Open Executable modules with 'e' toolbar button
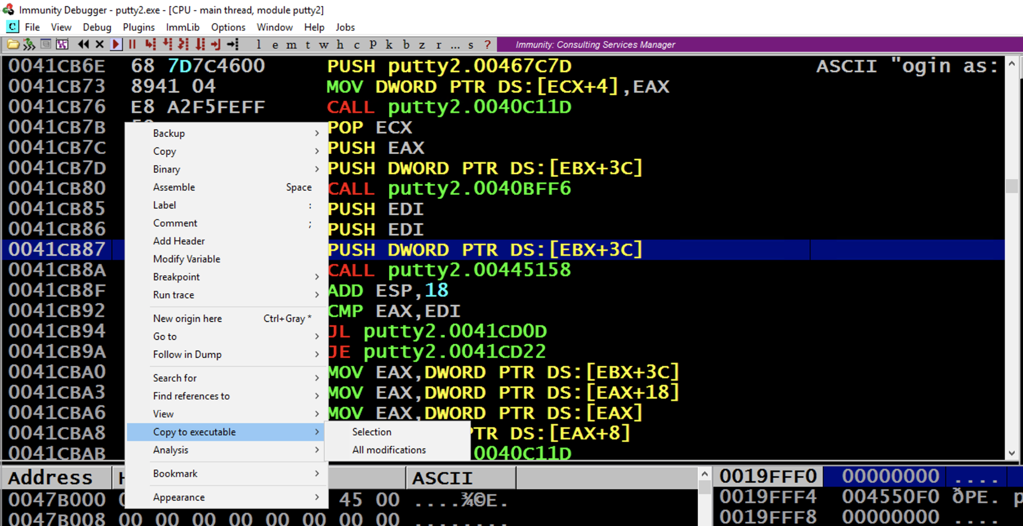Image resolution: width=1023 pixels, height=526 pixels. pyautogui.click(x=275, y=44)
